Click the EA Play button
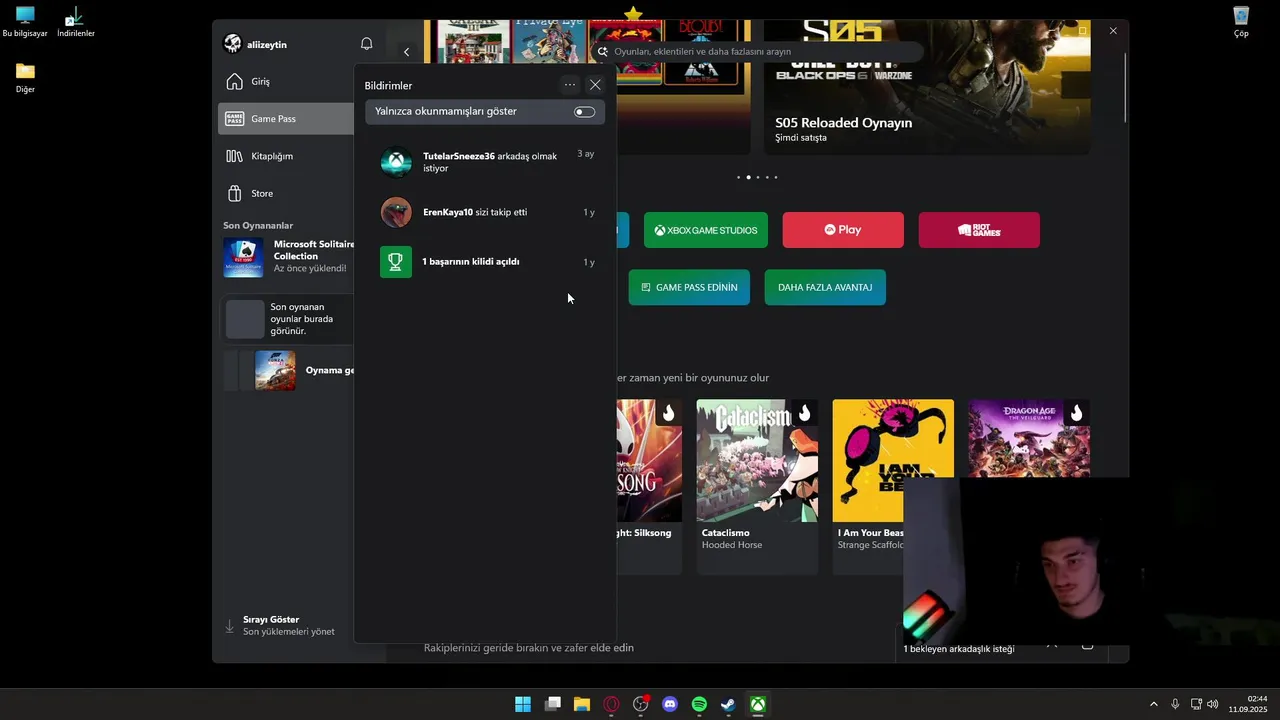The height and width of the screenshot is (720, 1280). click(843, 230)
